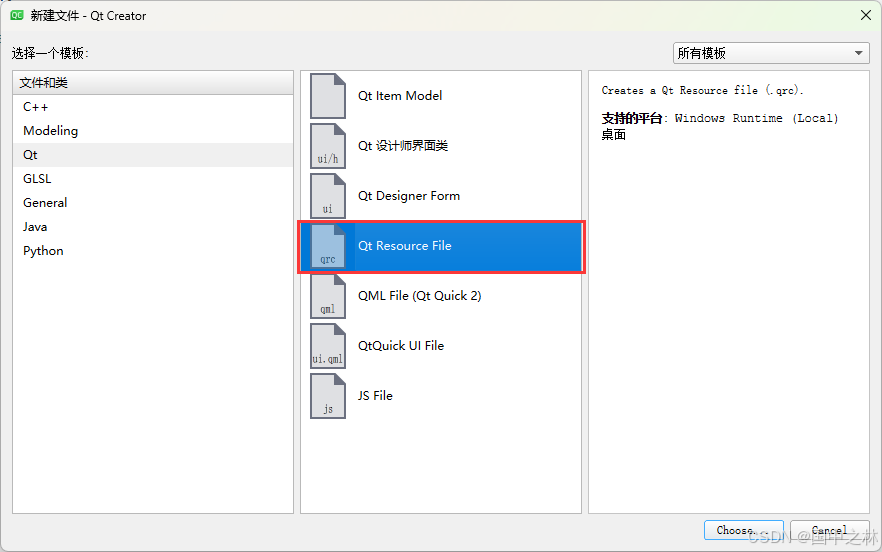Open the 所有模板 template filter dropdown
Screen dimensions: 882x552
tap(771, 53)
